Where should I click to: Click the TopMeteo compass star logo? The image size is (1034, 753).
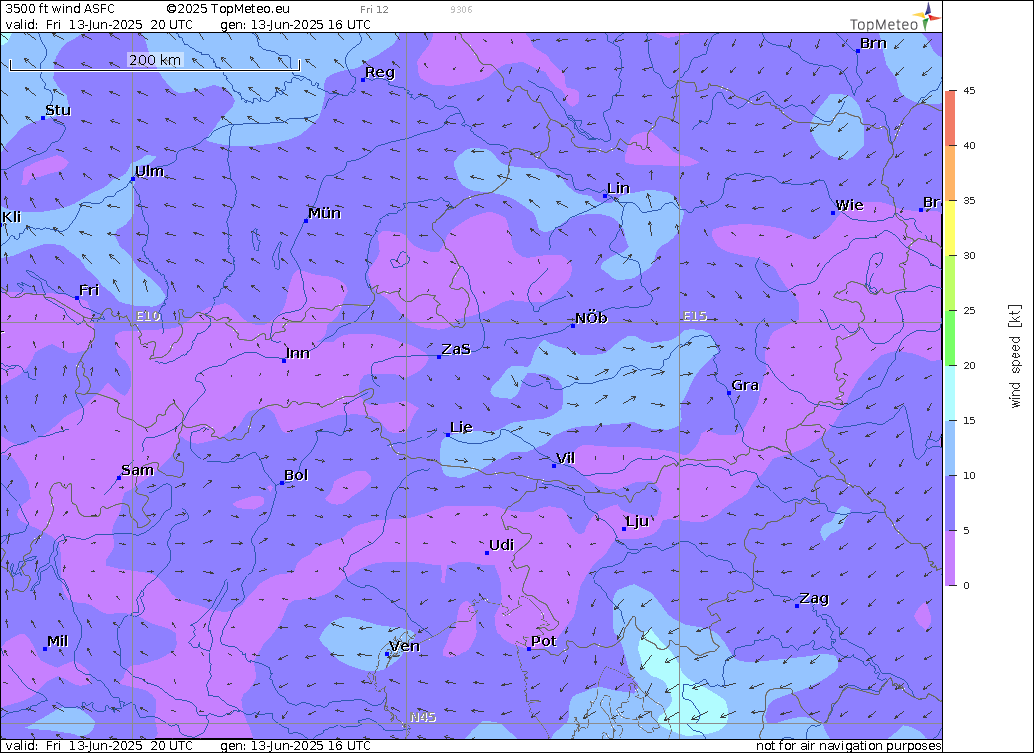[927, 16]
